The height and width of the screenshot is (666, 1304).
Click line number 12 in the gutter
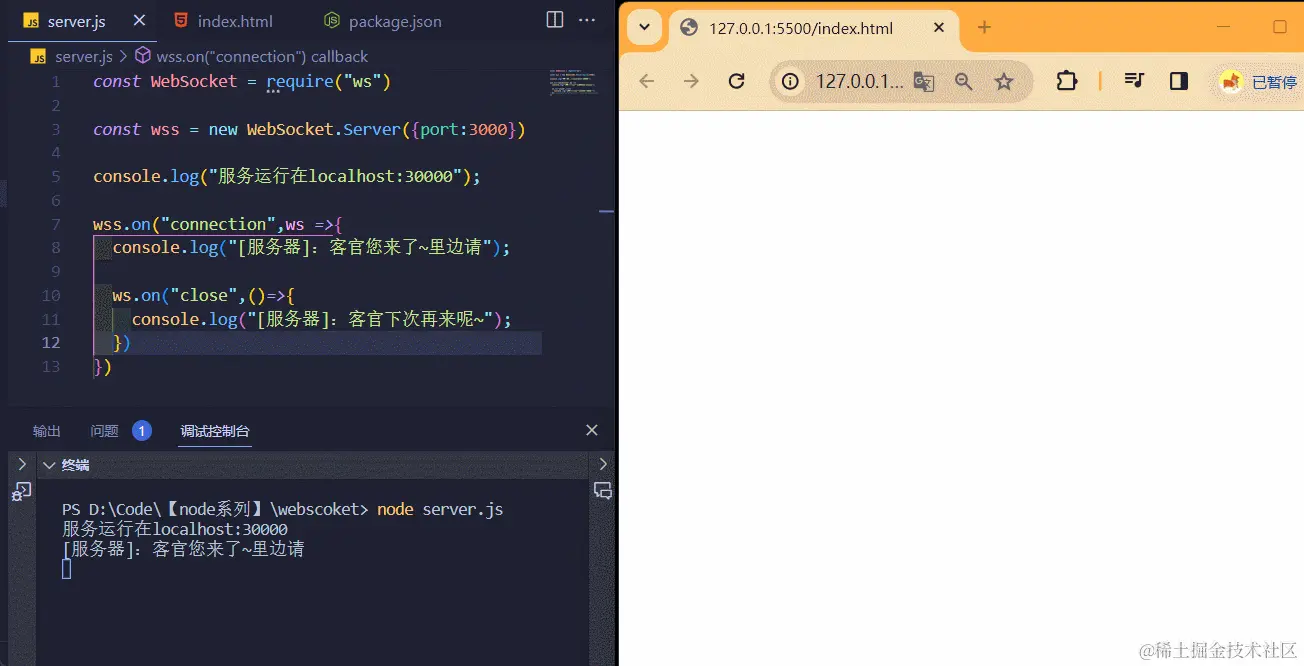[x=50, y=343]
